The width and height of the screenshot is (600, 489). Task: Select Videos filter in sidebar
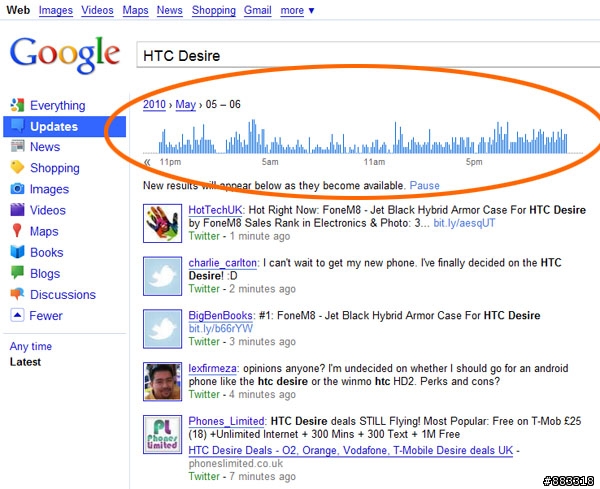[x=48, y=210]
